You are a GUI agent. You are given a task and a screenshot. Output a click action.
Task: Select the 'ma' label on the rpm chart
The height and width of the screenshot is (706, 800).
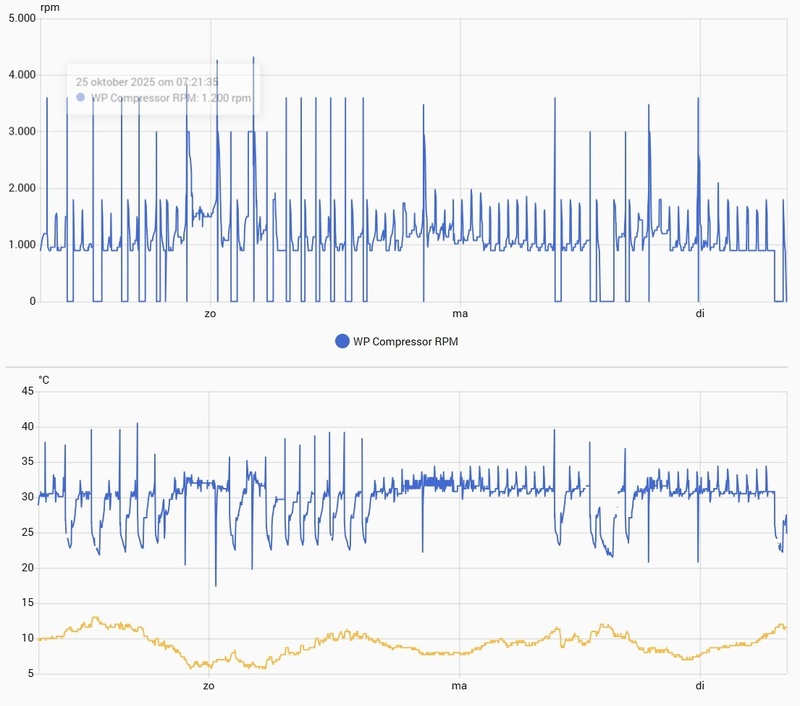460,314
